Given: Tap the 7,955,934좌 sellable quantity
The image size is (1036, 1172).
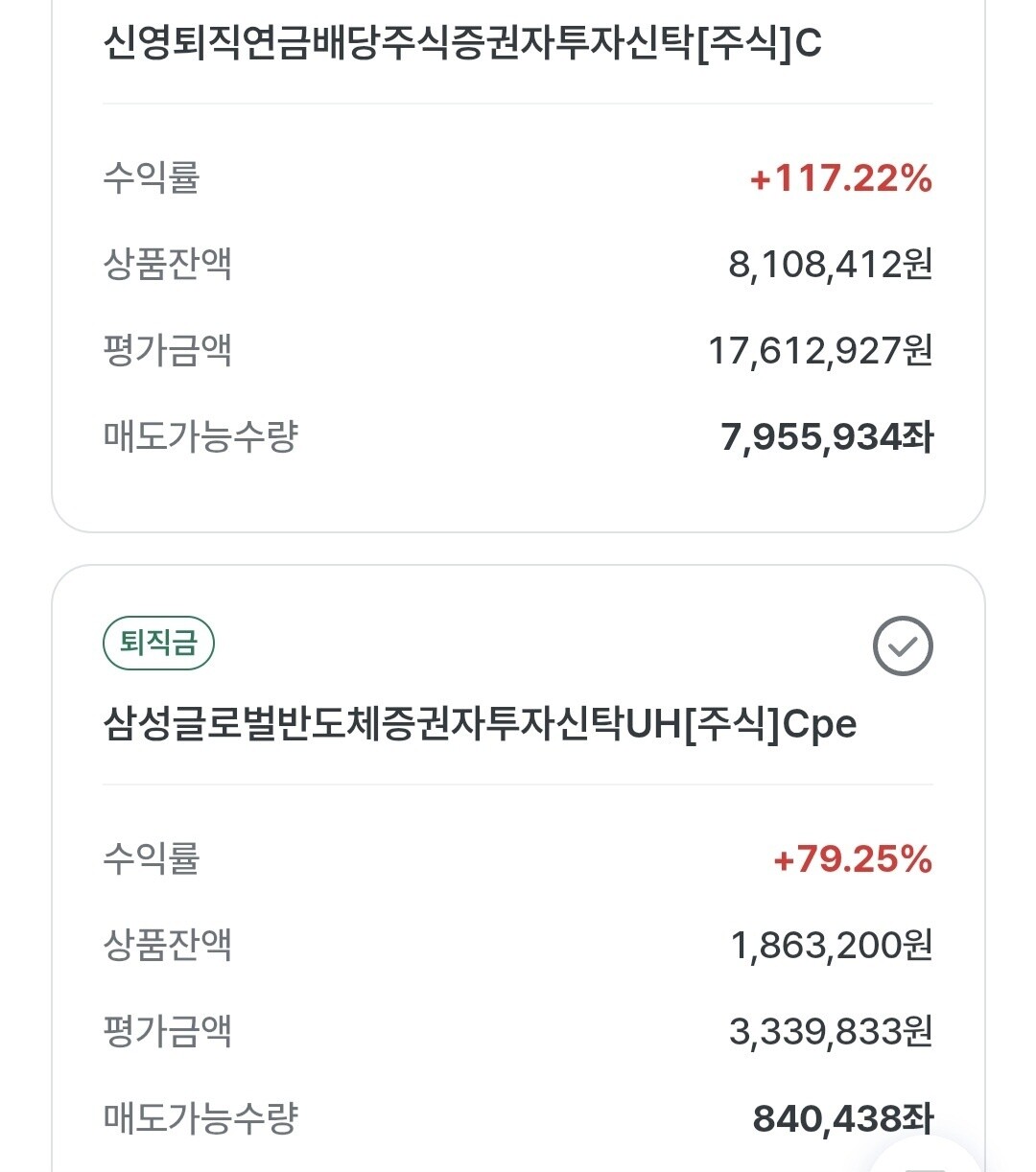Looking at the screenshot, I should (x=827, y=437).
